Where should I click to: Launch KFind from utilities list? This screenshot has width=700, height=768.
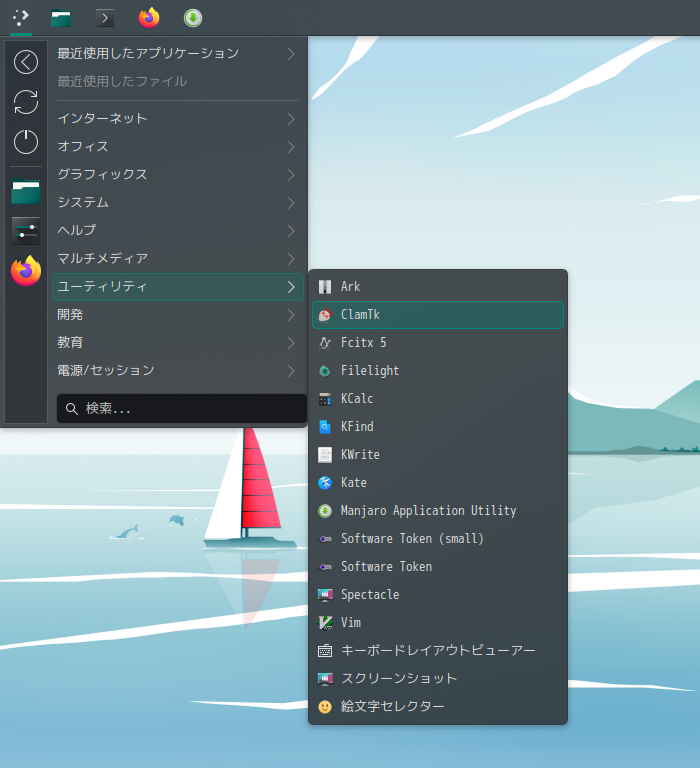pos(438,427)
